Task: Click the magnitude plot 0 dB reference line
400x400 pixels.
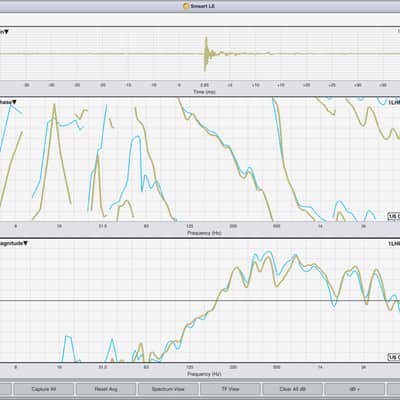Action: click(200, 301)
